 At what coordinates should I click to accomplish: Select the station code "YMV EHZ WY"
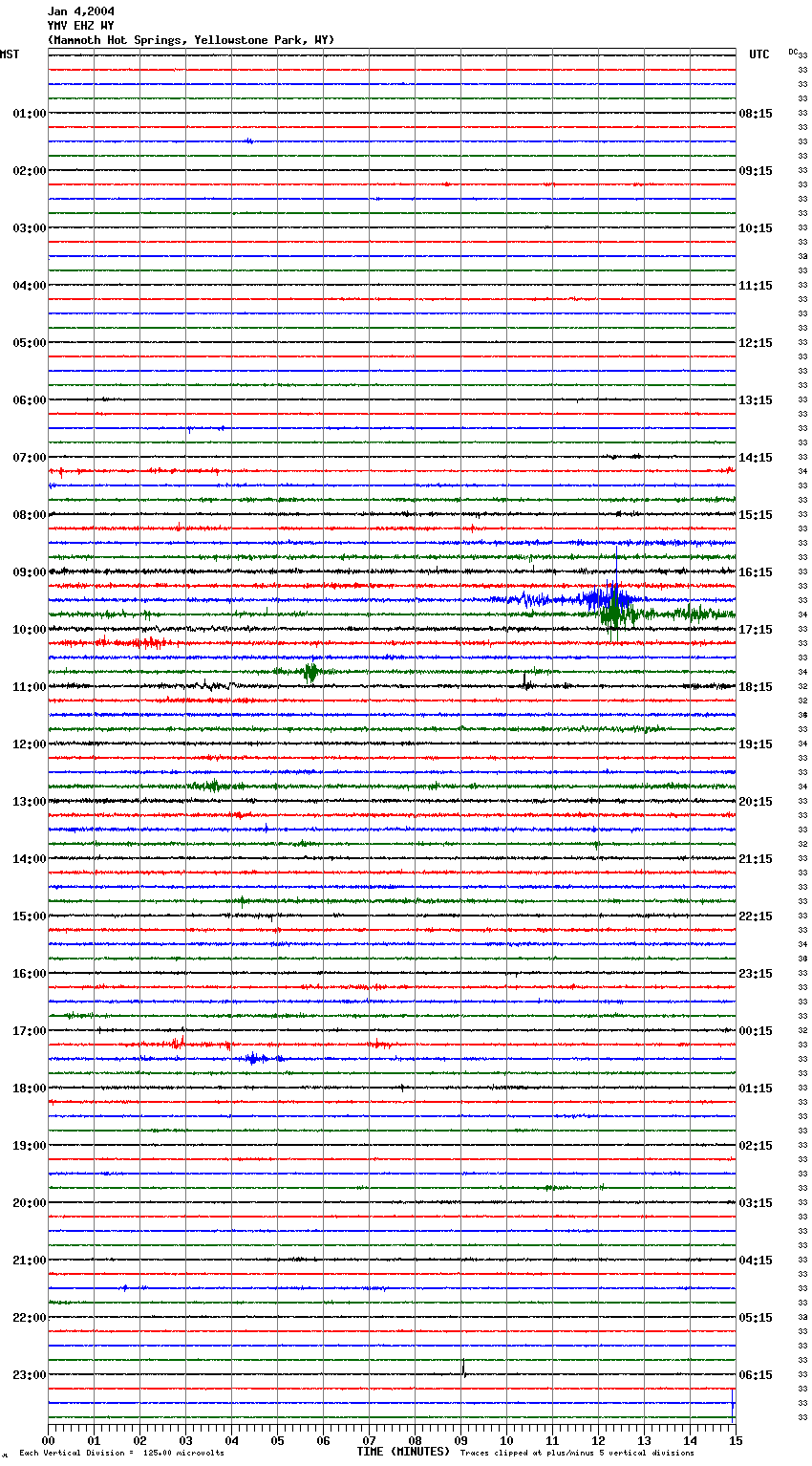click(81, 26)
